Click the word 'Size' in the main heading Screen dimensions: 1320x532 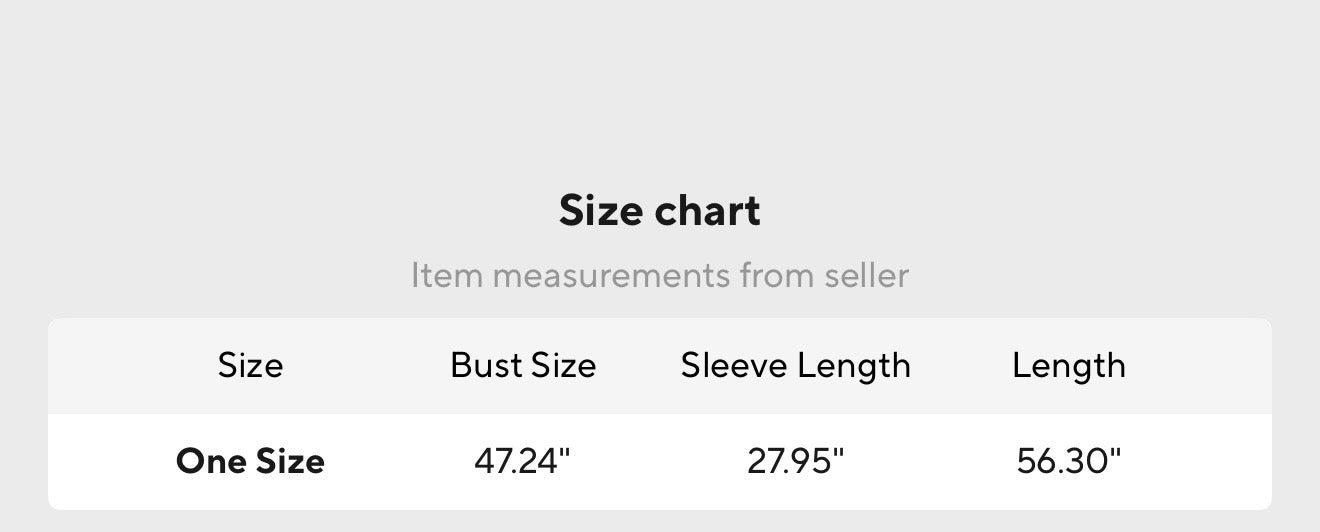click(x=601, y=211)
